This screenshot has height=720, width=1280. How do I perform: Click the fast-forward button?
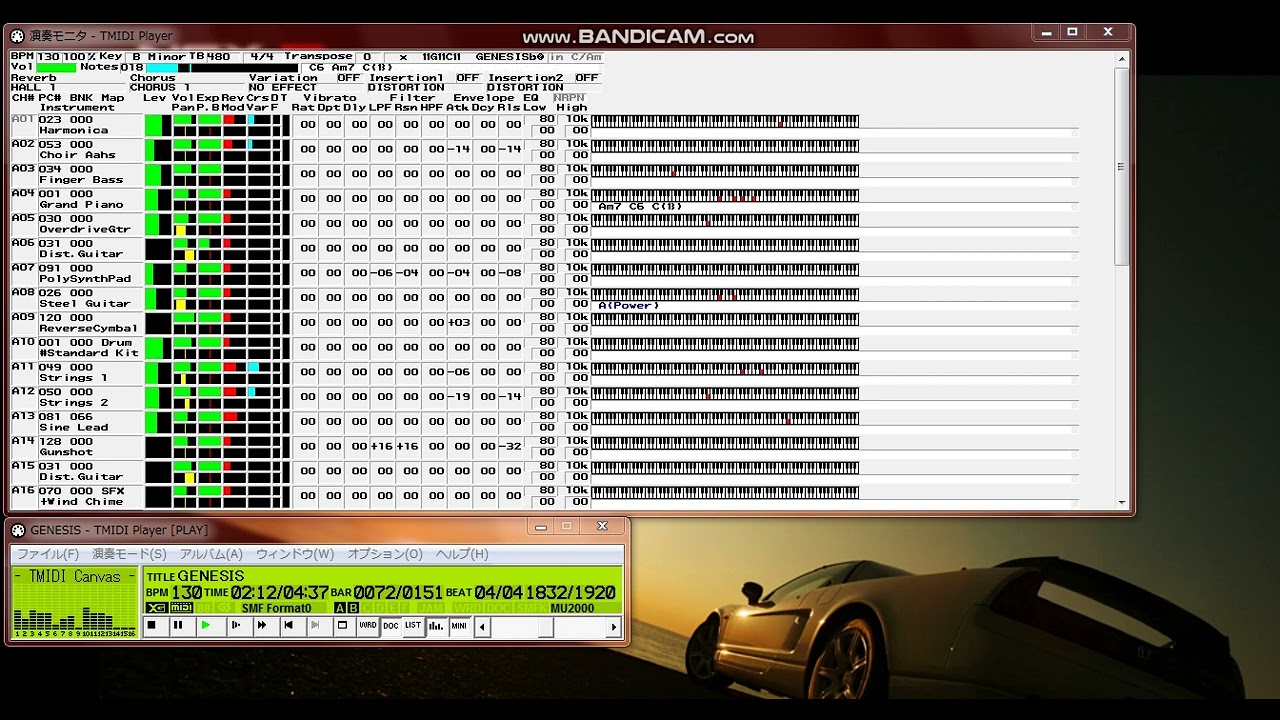[x=262, y=626]
